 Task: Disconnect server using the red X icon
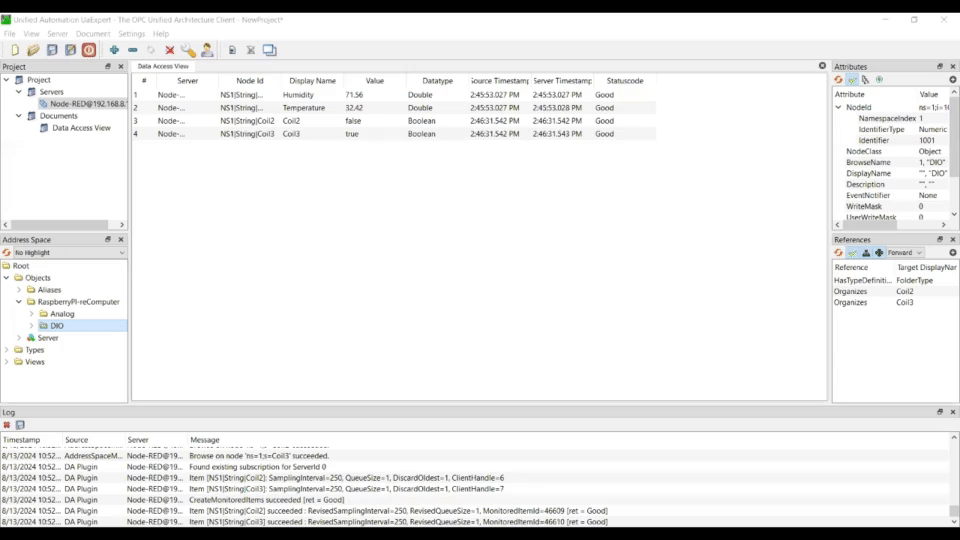(x=170, y=50)
